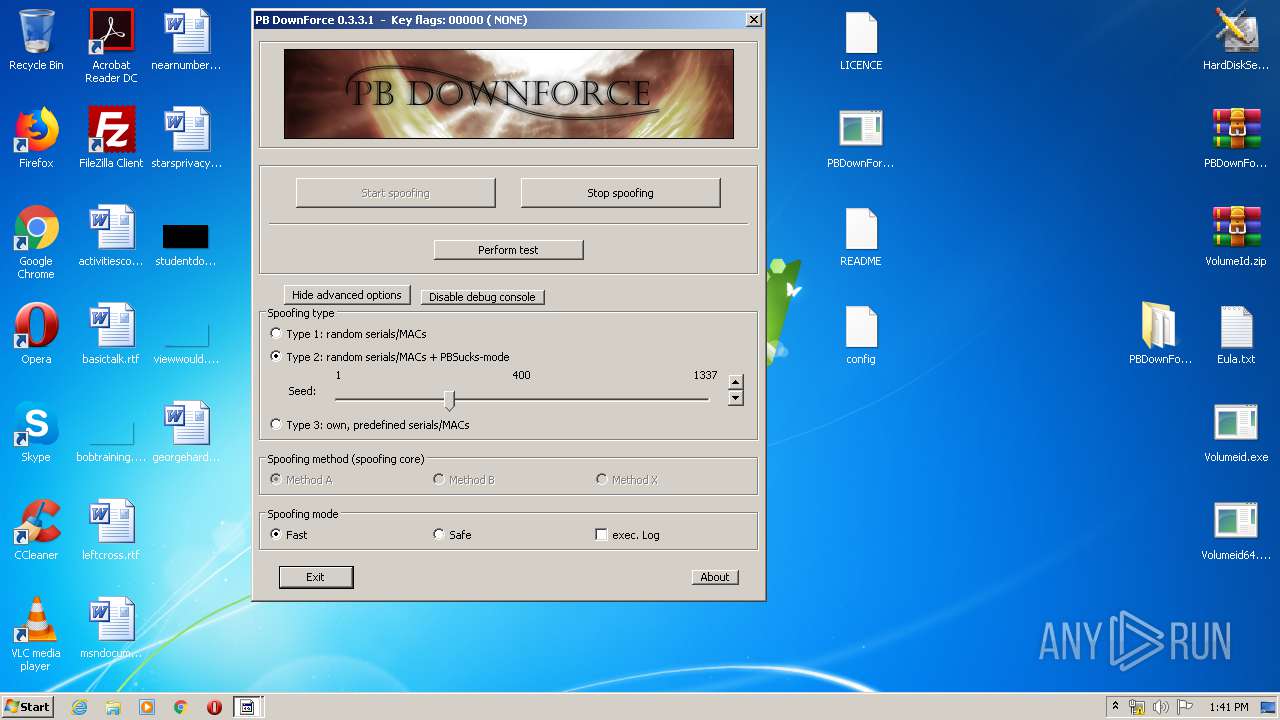Click the taskbar clock 1:41 PM
The image size is (1280, 720).
[1228, 707]
